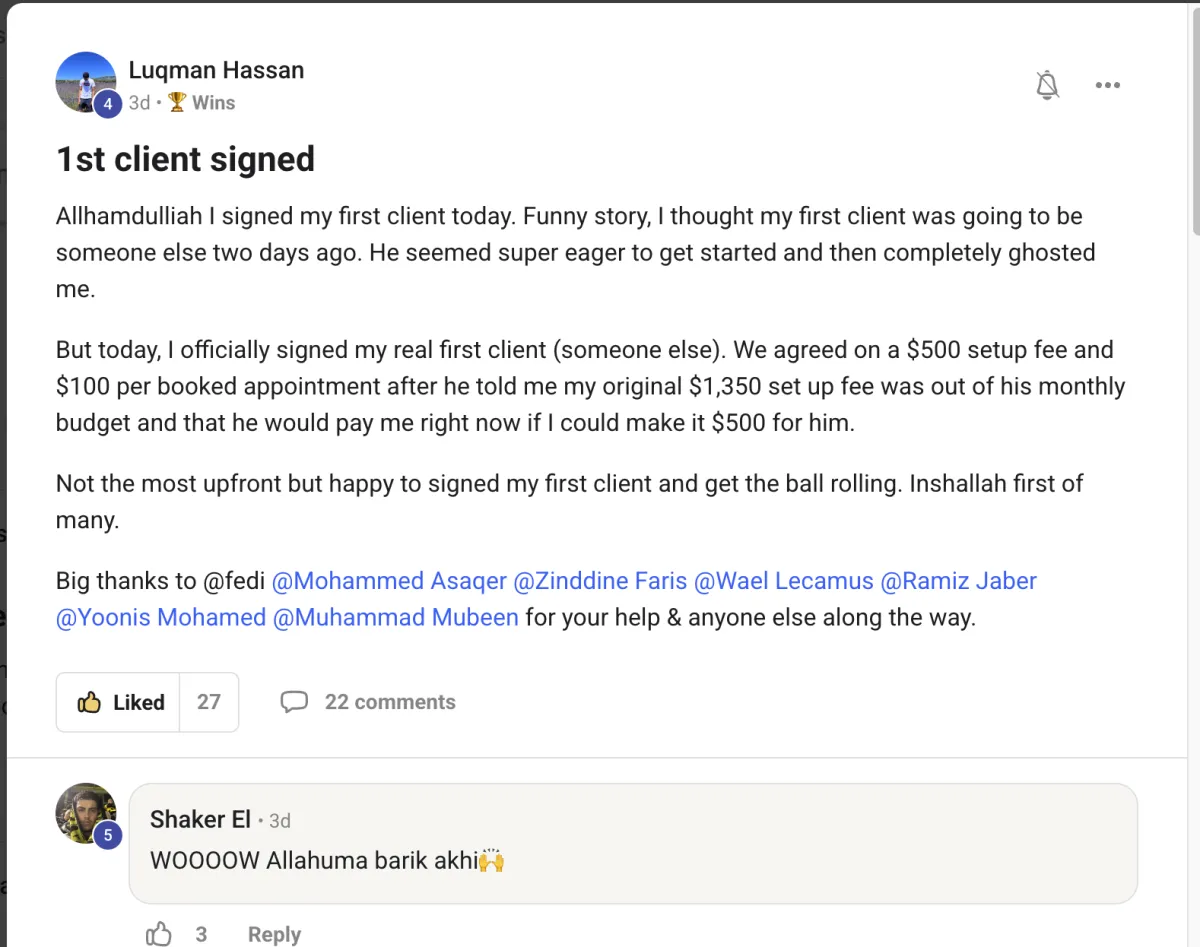Toggle post notifications bell icon

click(x=1047, y=85)
